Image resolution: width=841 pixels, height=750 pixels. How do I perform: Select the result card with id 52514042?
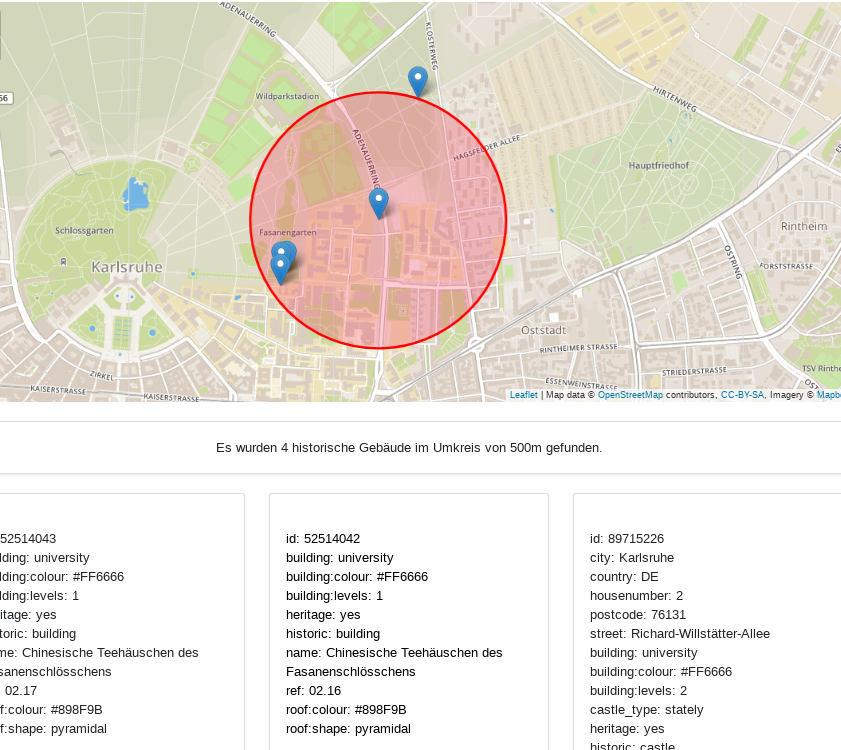click(x=408, y=620)
